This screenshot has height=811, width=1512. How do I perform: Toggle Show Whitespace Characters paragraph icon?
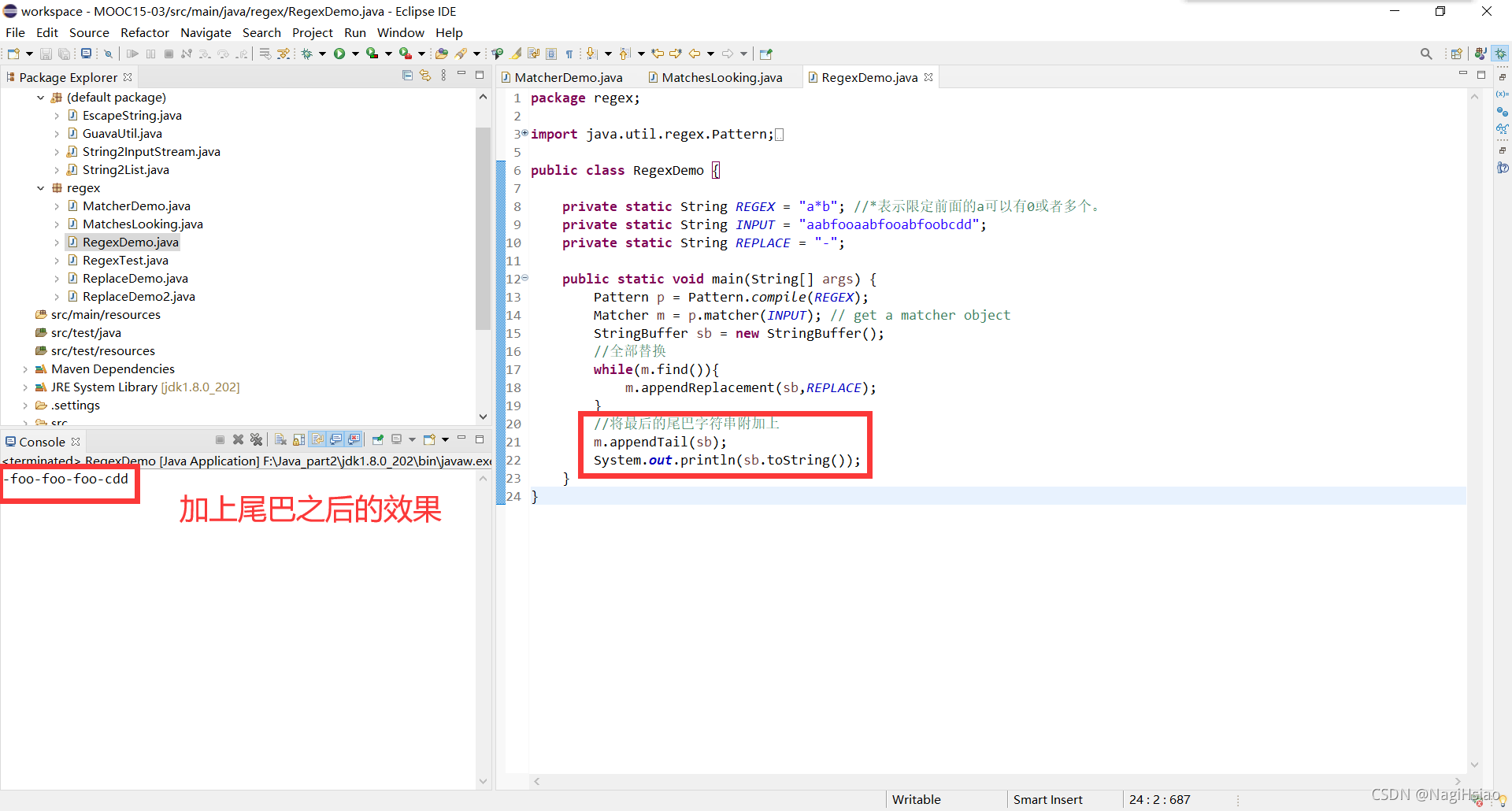(569, 54)
